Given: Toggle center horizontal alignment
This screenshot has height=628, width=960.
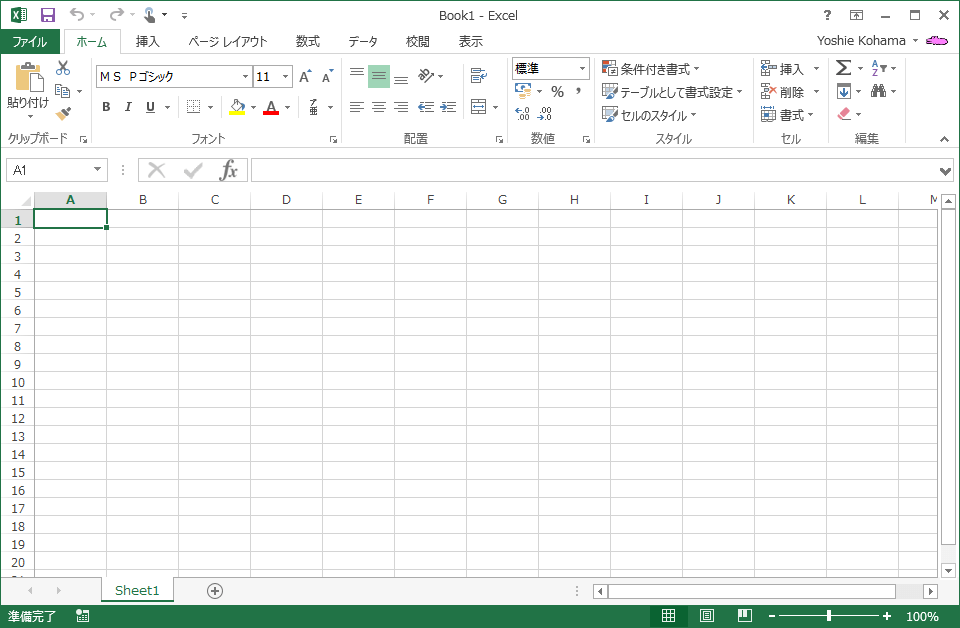Looking at the screenshot, I should pyautogui.click(x=379, y=107).
